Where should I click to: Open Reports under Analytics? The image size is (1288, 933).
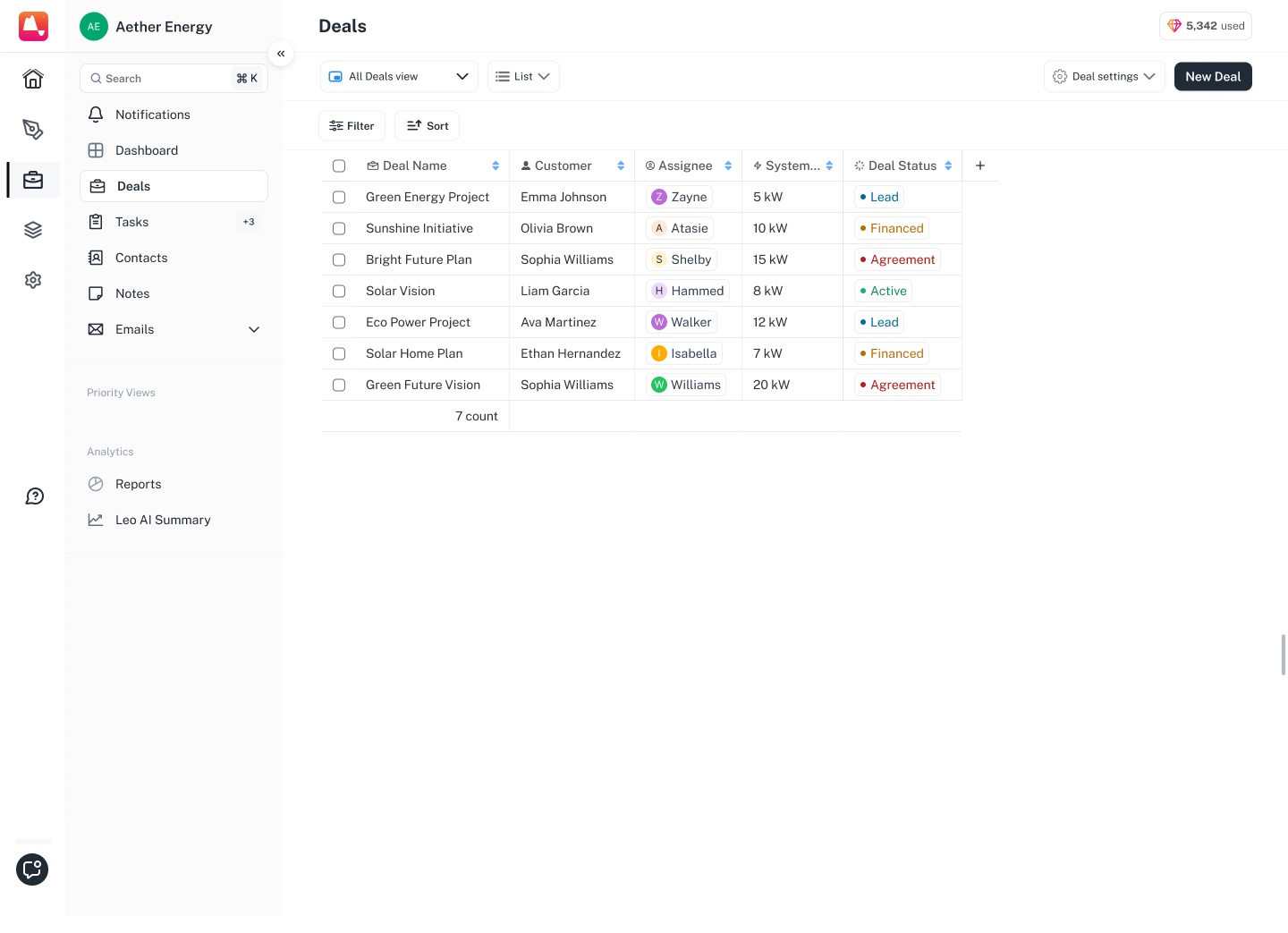click(174, 484)
